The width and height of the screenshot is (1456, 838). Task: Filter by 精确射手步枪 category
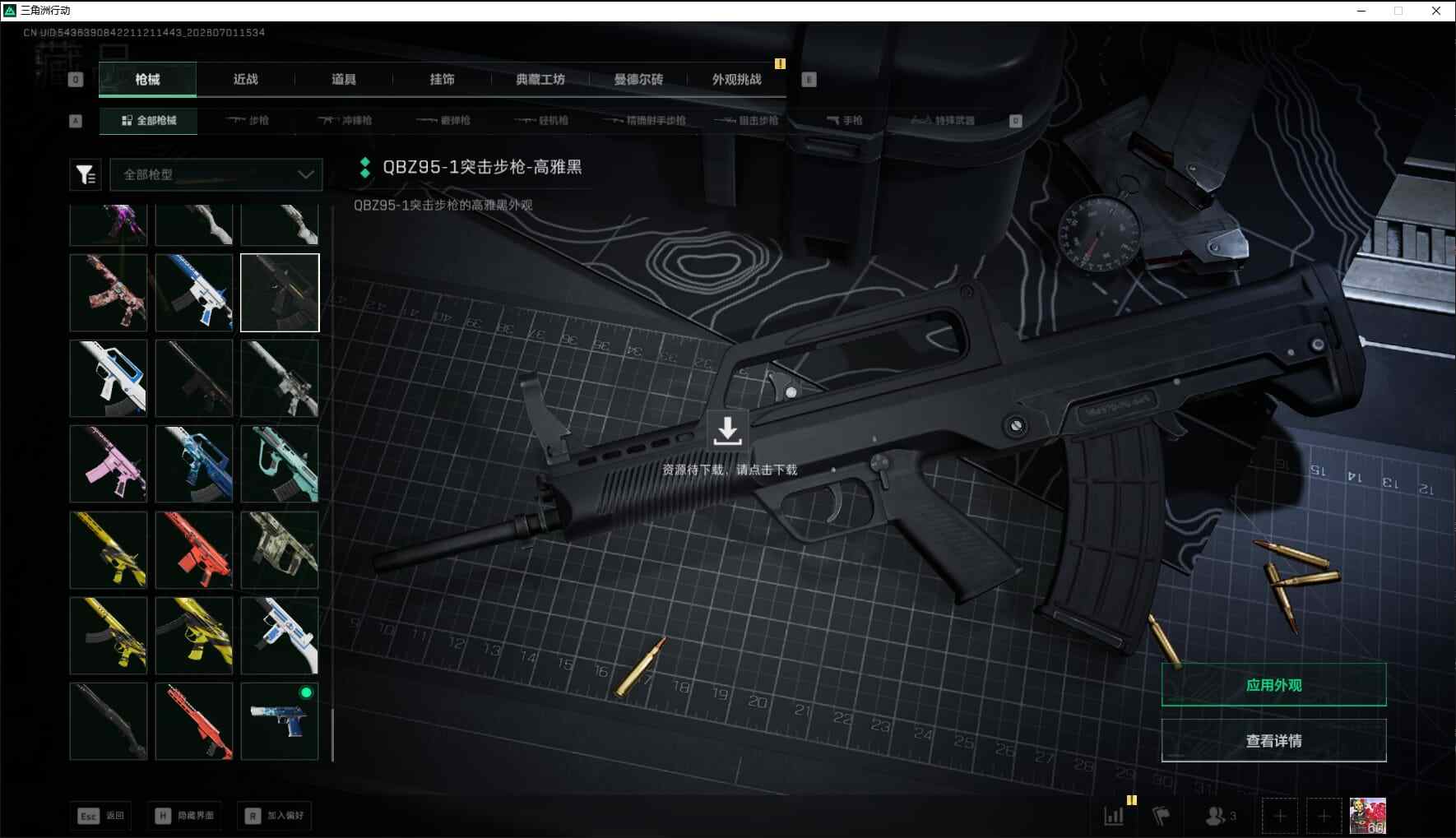[x=644, y=121]
